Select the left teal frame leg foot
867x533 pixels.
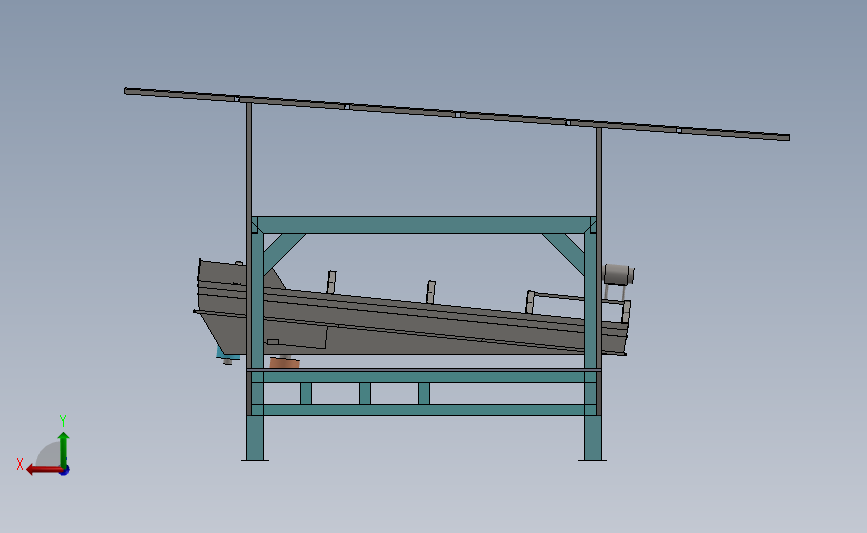[255, 438]
